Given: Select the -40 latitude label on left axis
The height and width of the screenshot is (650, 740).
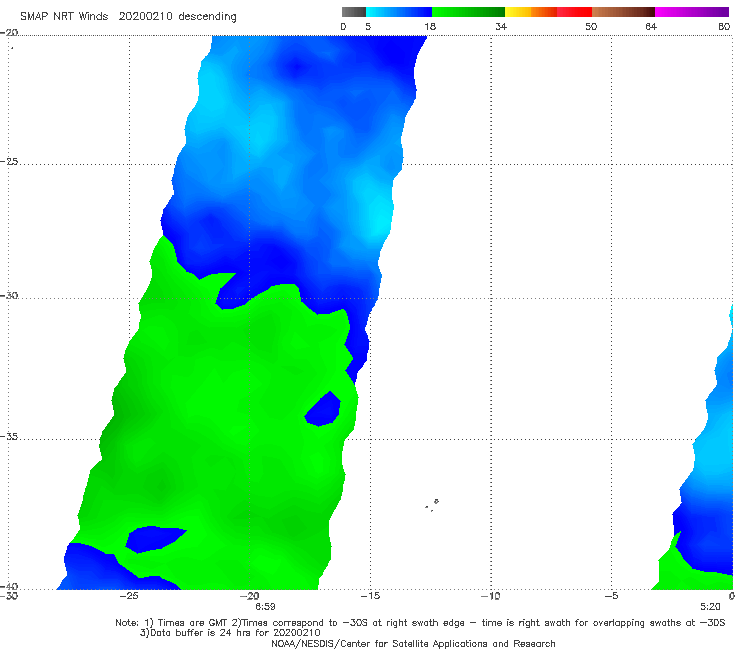Looking at the screenshot, I should click(9, 586).
